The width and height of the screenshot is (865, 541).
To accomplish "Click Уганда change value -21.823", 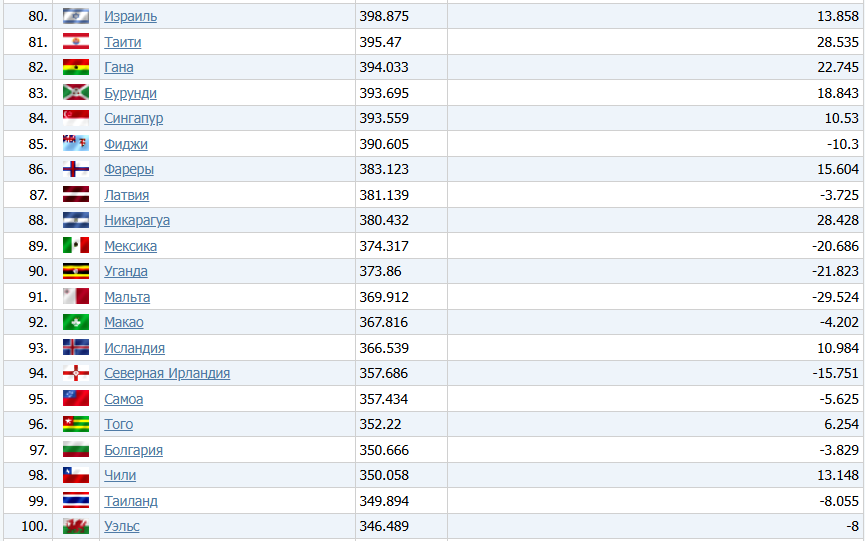I will (835, 271).
